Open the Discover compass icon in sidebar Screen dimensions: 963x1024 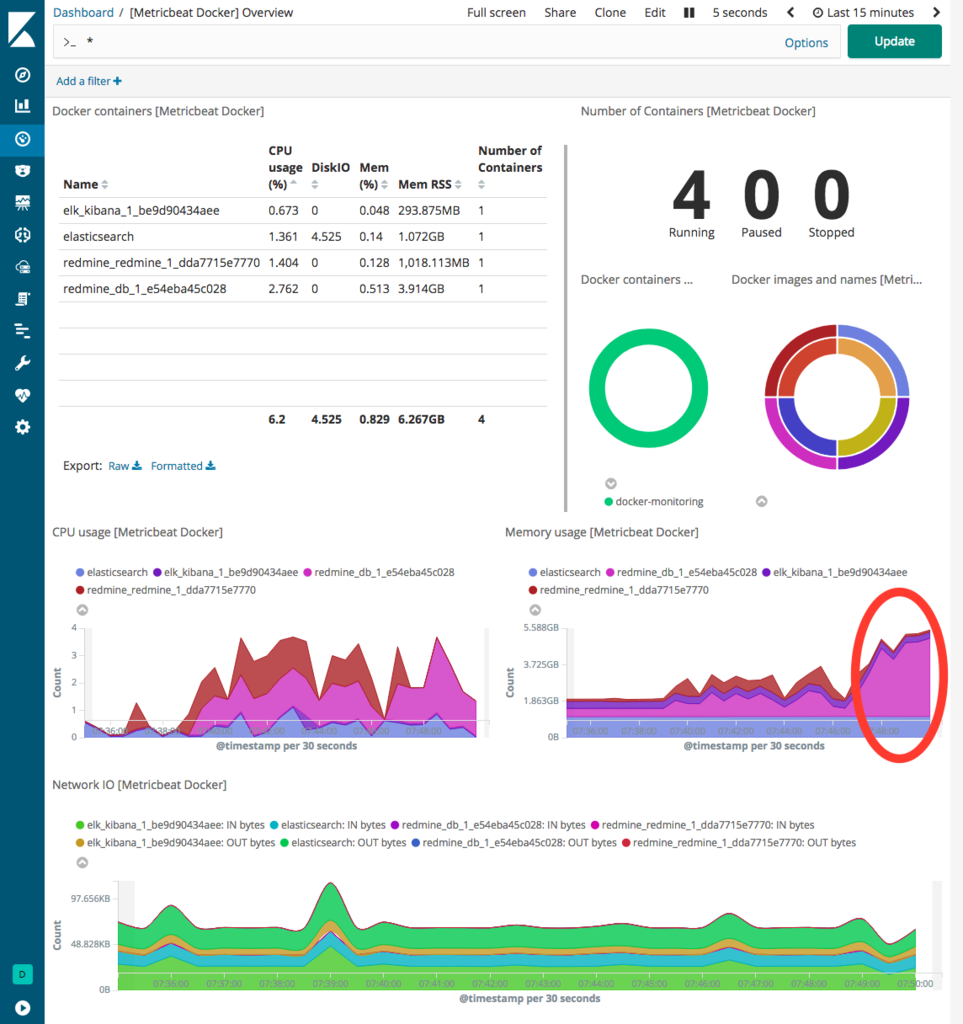22,75
